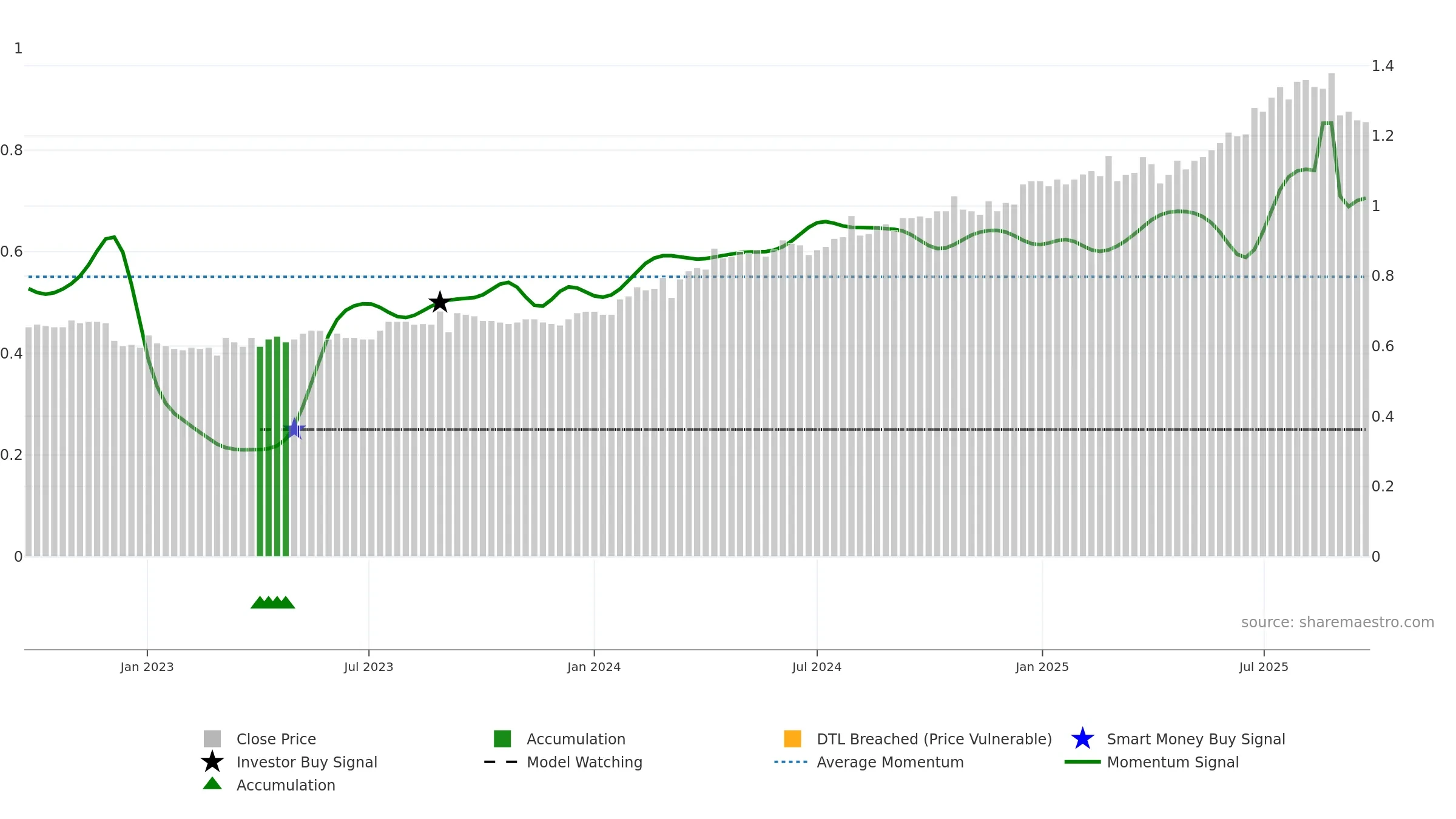Toggle DTL Breached (Price Vulnerable) legend entry
The width and height of the screenshot is (1456, 819).
(x=918, y=739)
